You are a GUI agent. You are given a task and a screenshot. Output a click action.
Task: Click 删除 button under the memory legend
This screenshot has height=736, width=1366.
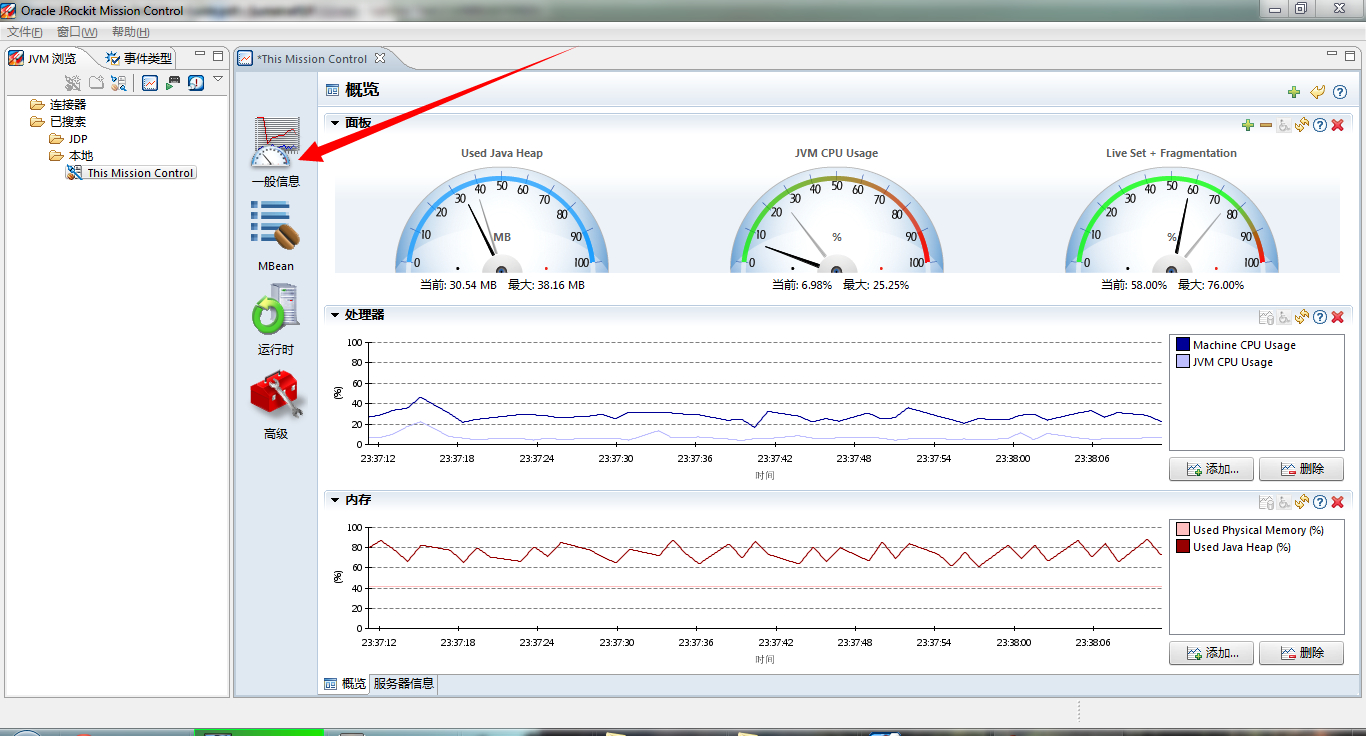1301,653
